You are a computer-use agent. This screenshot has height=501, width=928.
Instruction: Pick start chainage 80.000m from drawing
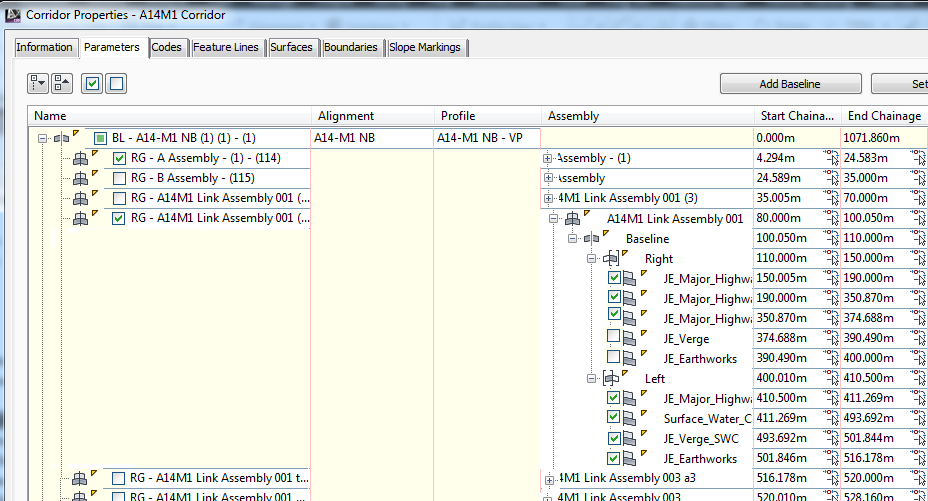(x=831, y=218)
